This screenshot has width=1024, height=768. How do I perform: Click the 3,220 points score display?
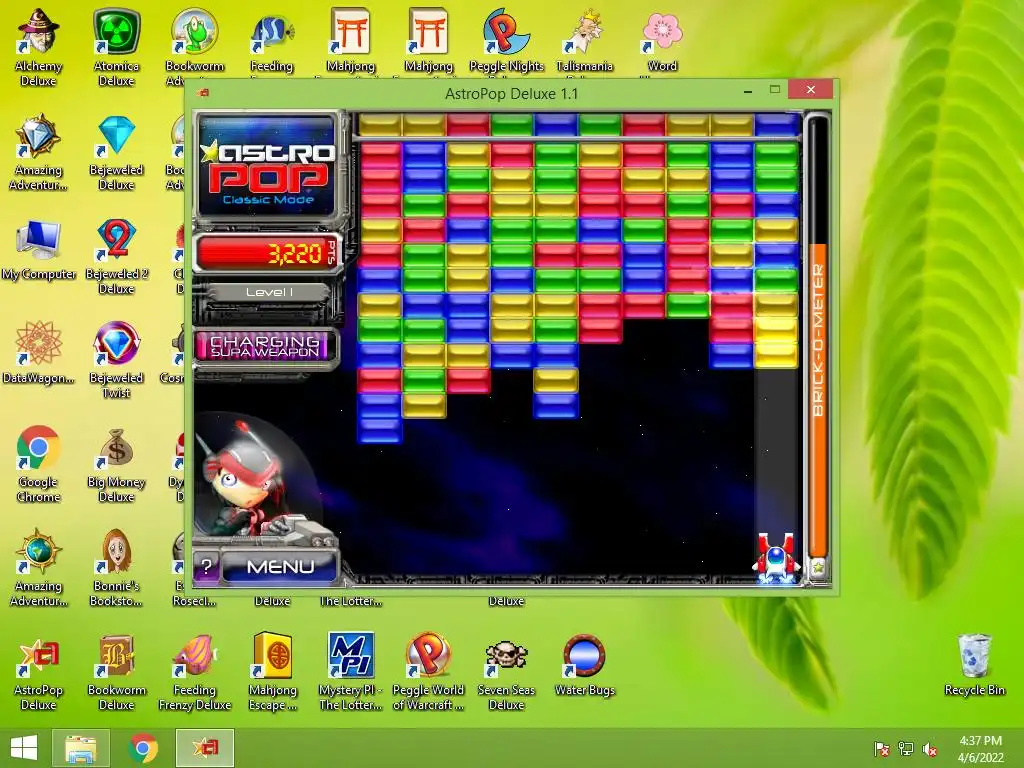(269, 253)
